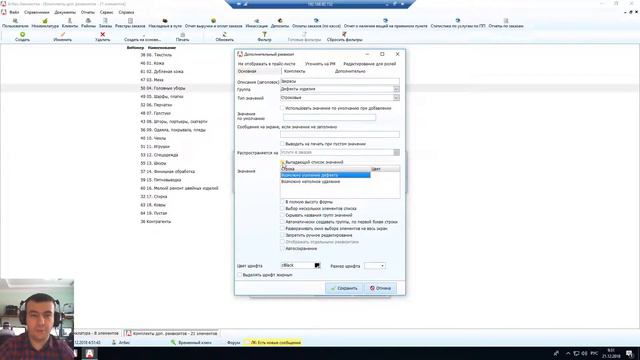Open the Номенклатура toolbar icon
Image resolution: width=640 pixels, height=360 pixels.
[45, 23]
